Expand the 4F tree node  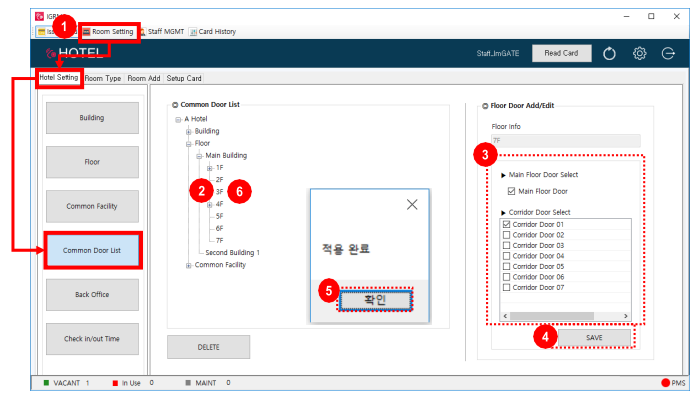pyautogui.click(x=210, y=205)
